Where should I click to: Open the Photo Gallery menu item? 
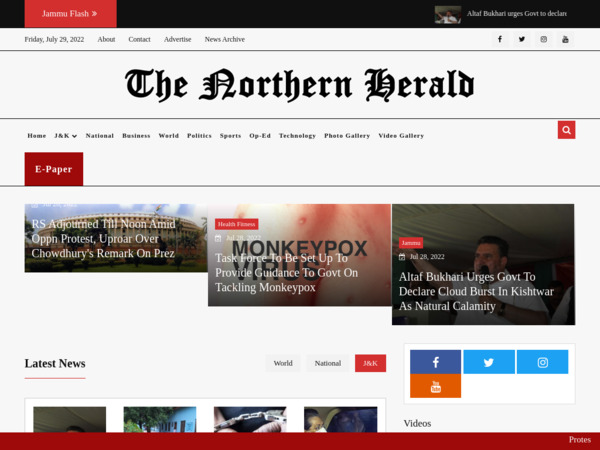tap(347, 135)
